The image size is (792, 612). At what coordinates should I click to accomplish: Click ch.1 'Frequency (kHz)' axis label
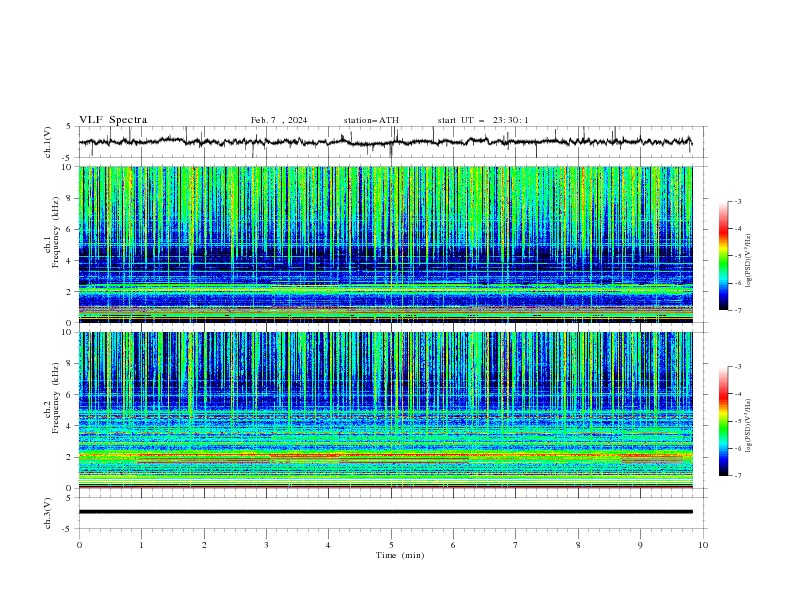(x=55, y=232)
